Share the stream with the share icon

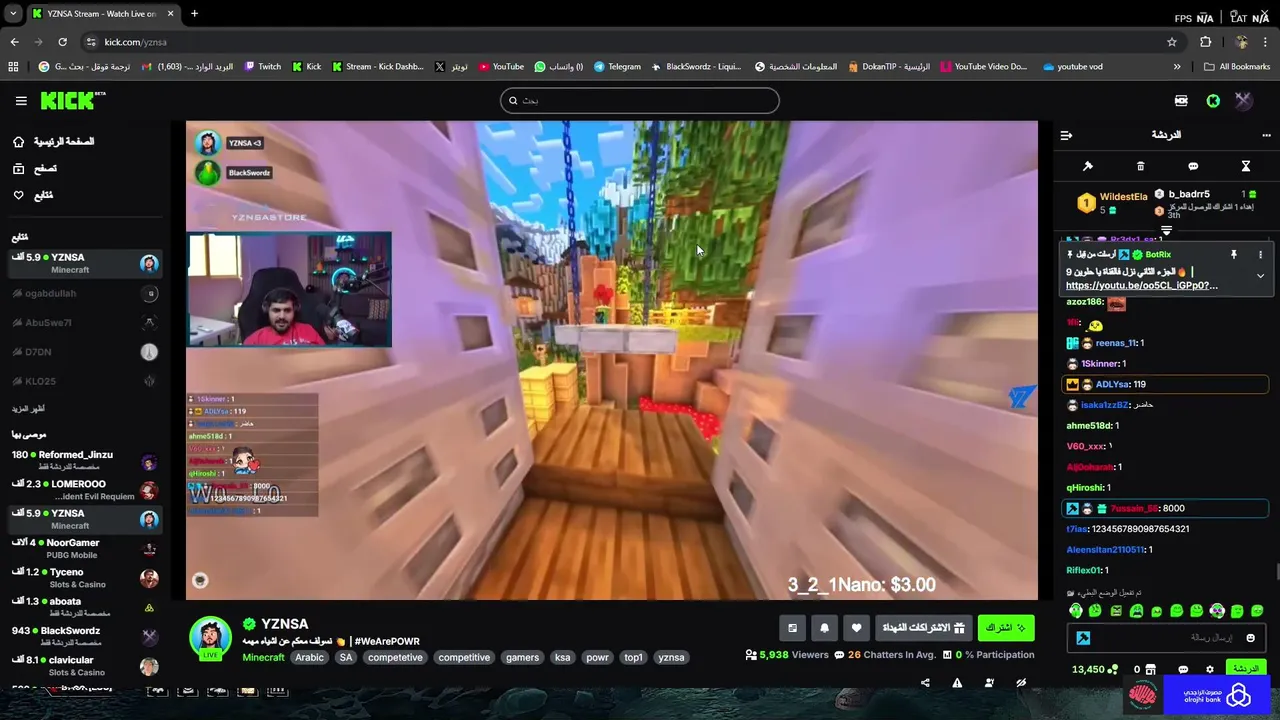pyautogui.click(x=925, y=683)
